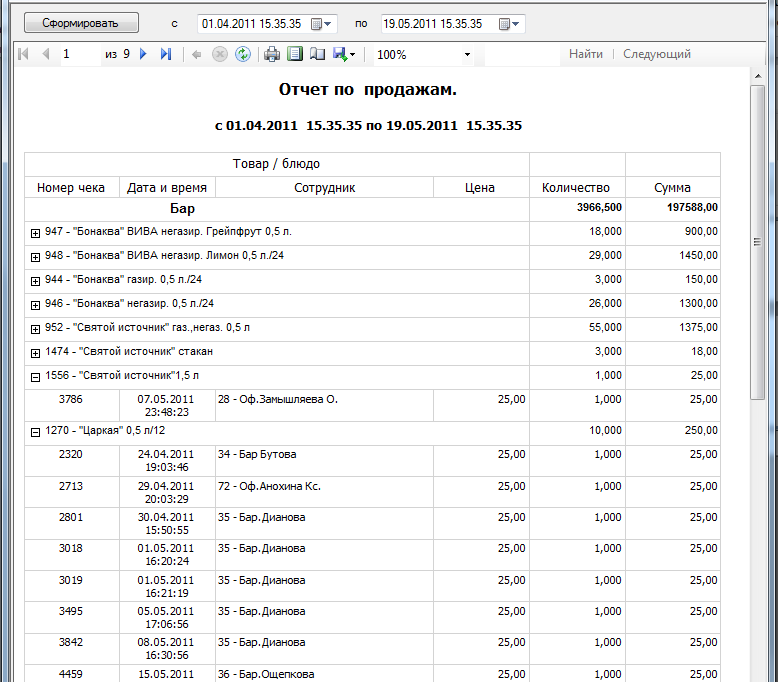Open page setup
This screenshot has height=682, width=778.
coord(318,54)
